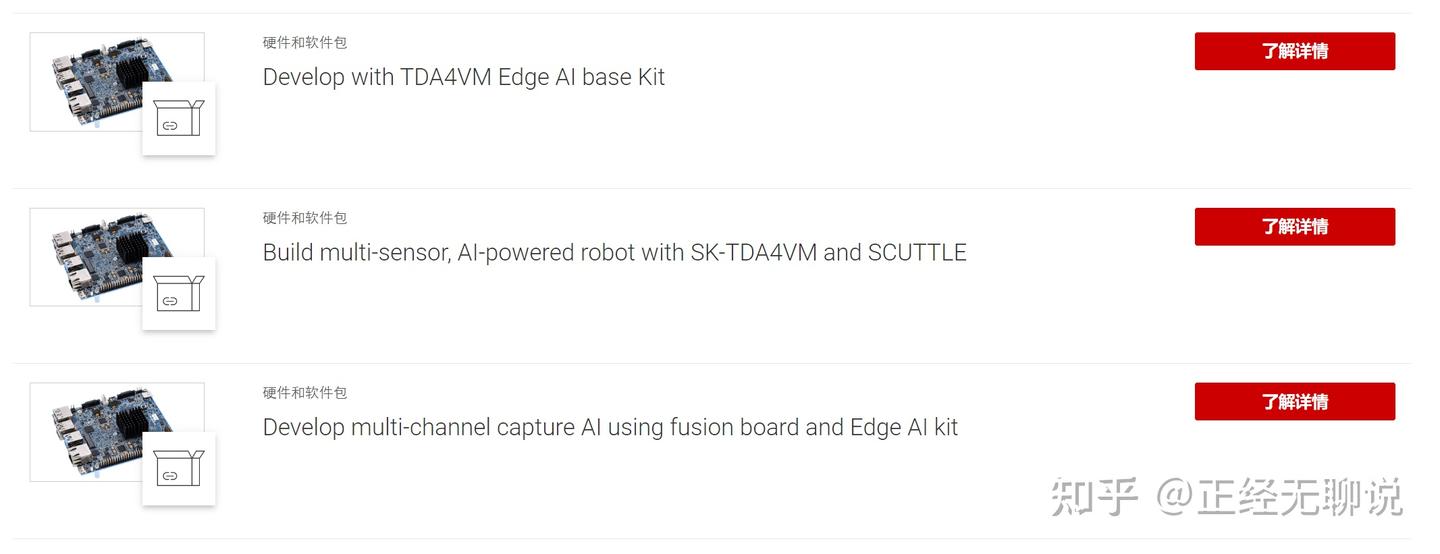Click the package box icon for the fusion board entry
This screenshot has height=554, width=1440.
179,468
